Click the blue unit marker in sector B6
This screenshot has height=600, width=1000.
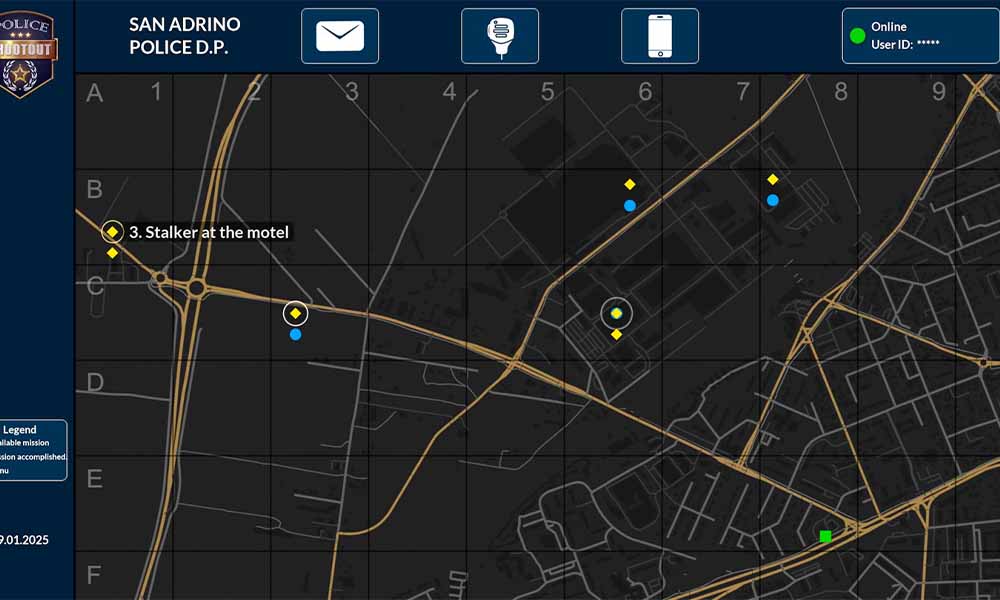pyautogui.click(x=630, y=204)
